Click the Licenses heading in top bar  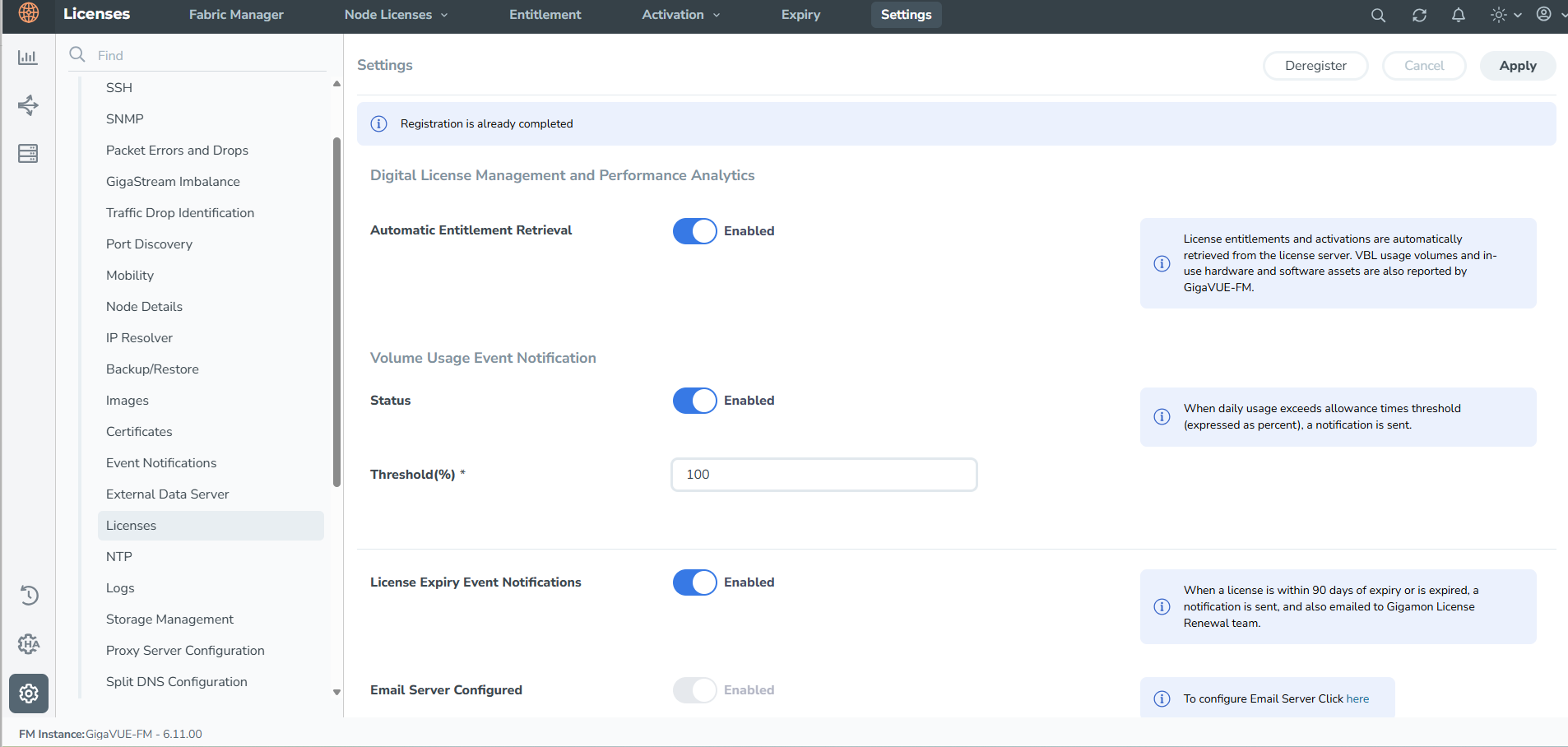96,14
